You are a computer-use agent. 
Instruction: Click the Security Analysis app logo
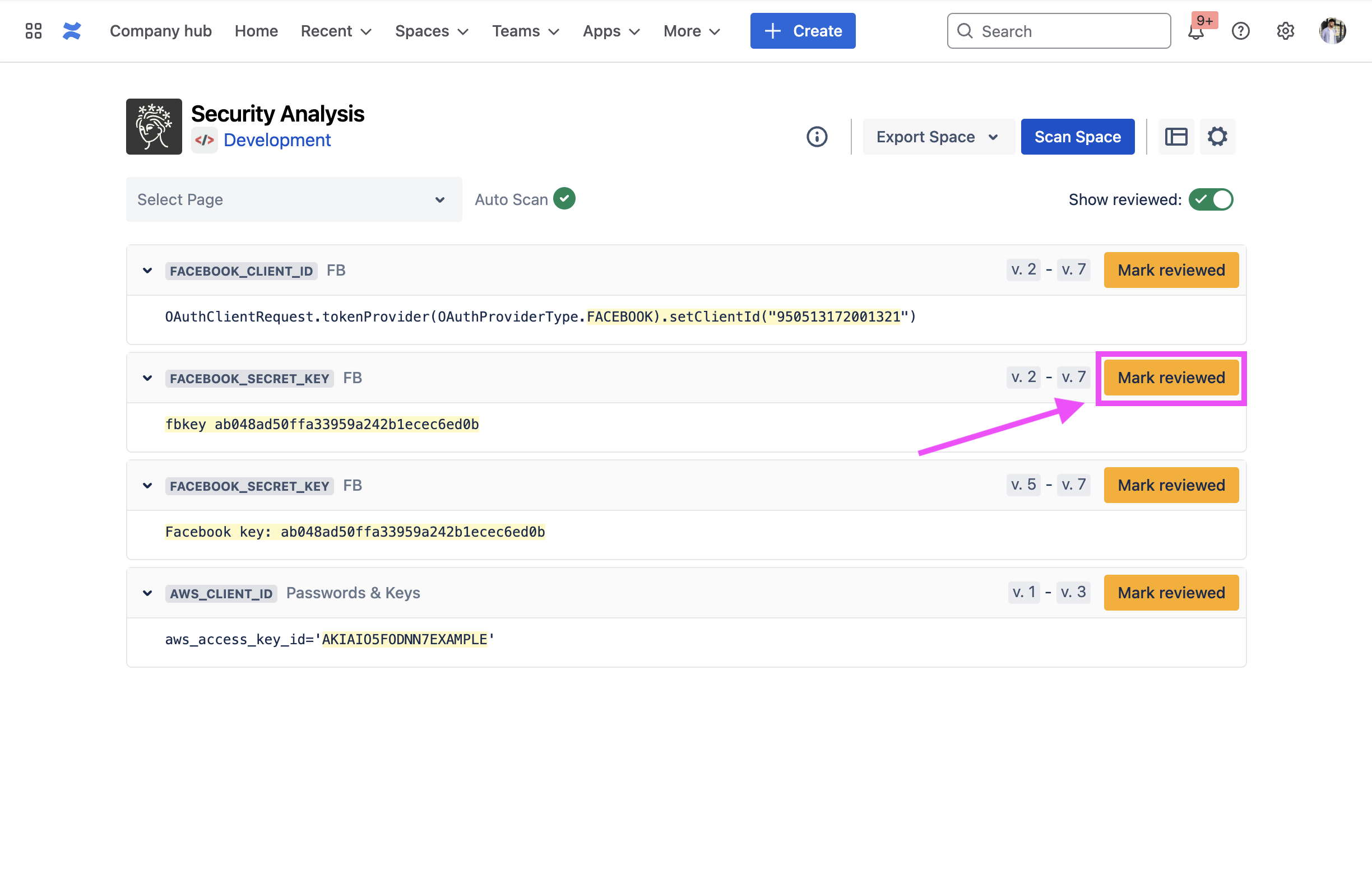coord(154,127)
